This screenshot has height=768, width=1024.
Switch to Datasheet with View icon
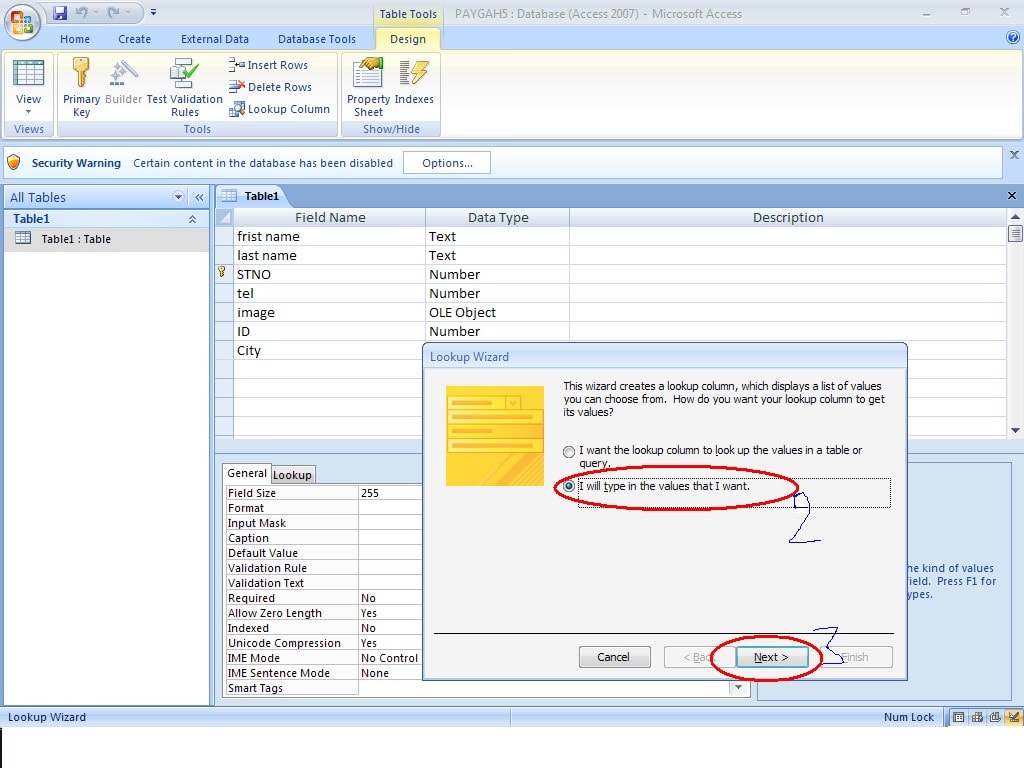point(29,73)
